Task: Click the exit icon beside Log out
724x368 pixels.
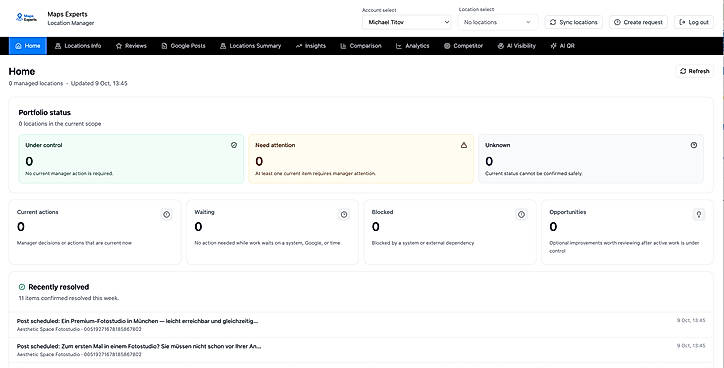Action: click(x=682, y=22)
